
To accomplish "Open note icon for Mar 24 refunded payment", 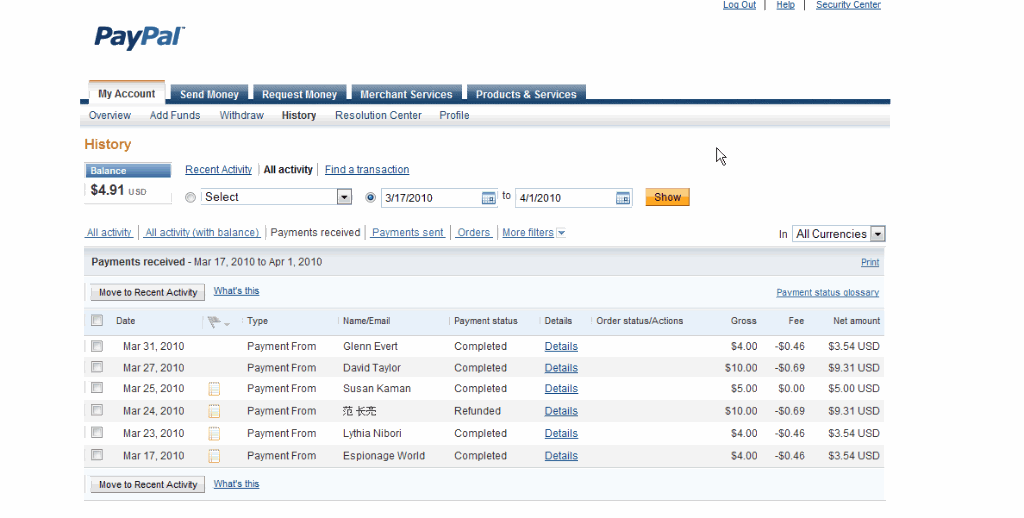I will tap(214, 412).
